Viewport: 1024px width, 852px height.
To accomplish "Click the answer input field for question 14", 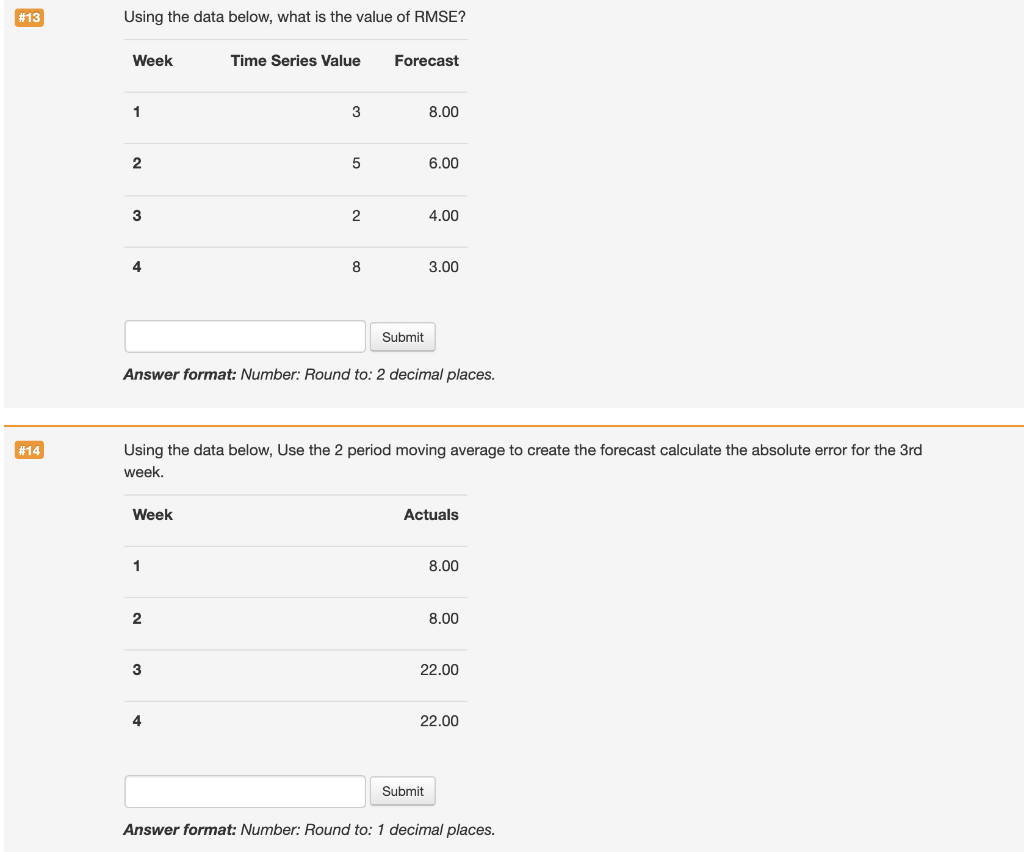I will pos(244,790).
